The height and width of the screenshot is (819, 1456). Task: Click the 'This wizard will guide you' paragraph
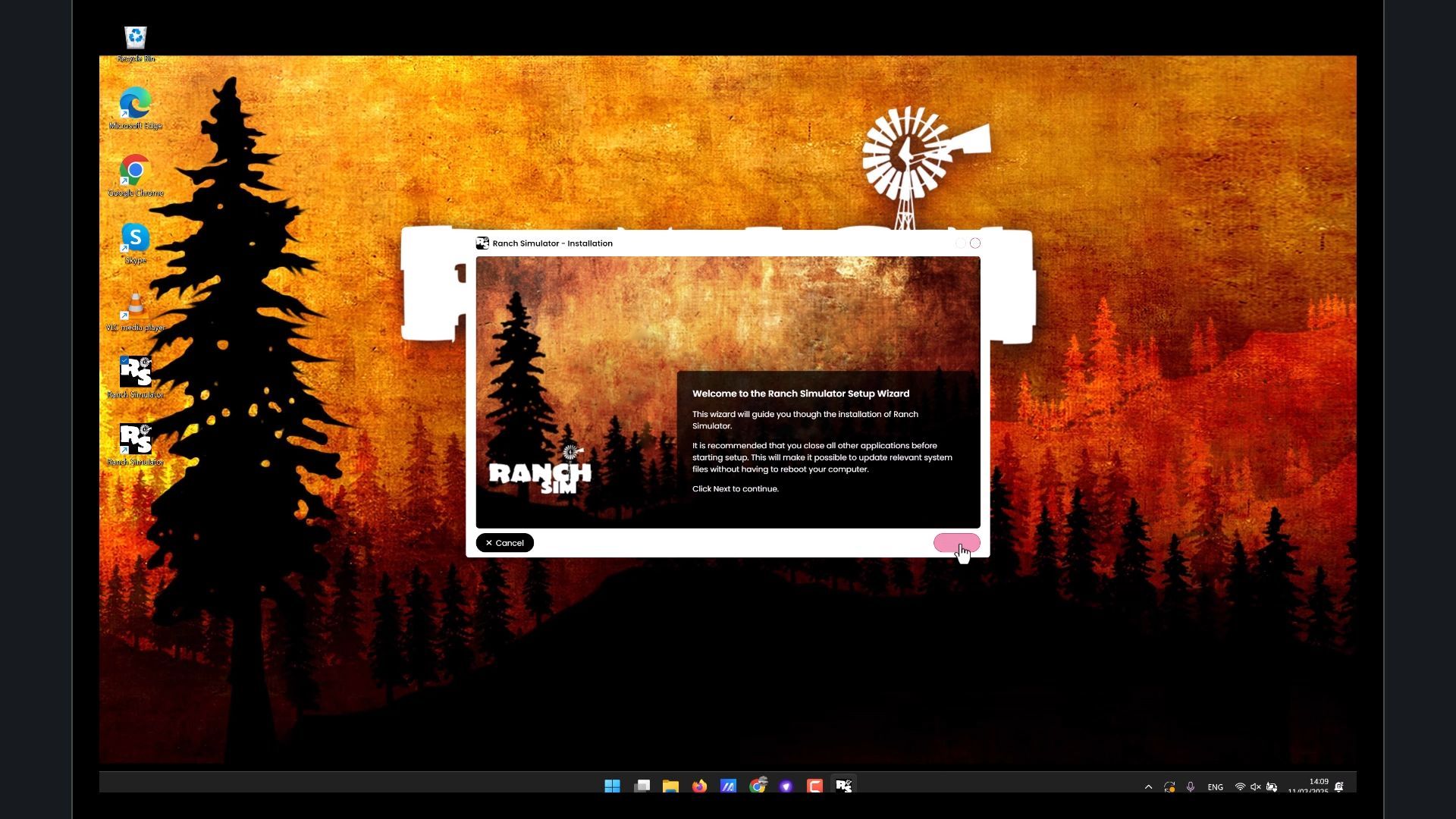coord(805,420)
